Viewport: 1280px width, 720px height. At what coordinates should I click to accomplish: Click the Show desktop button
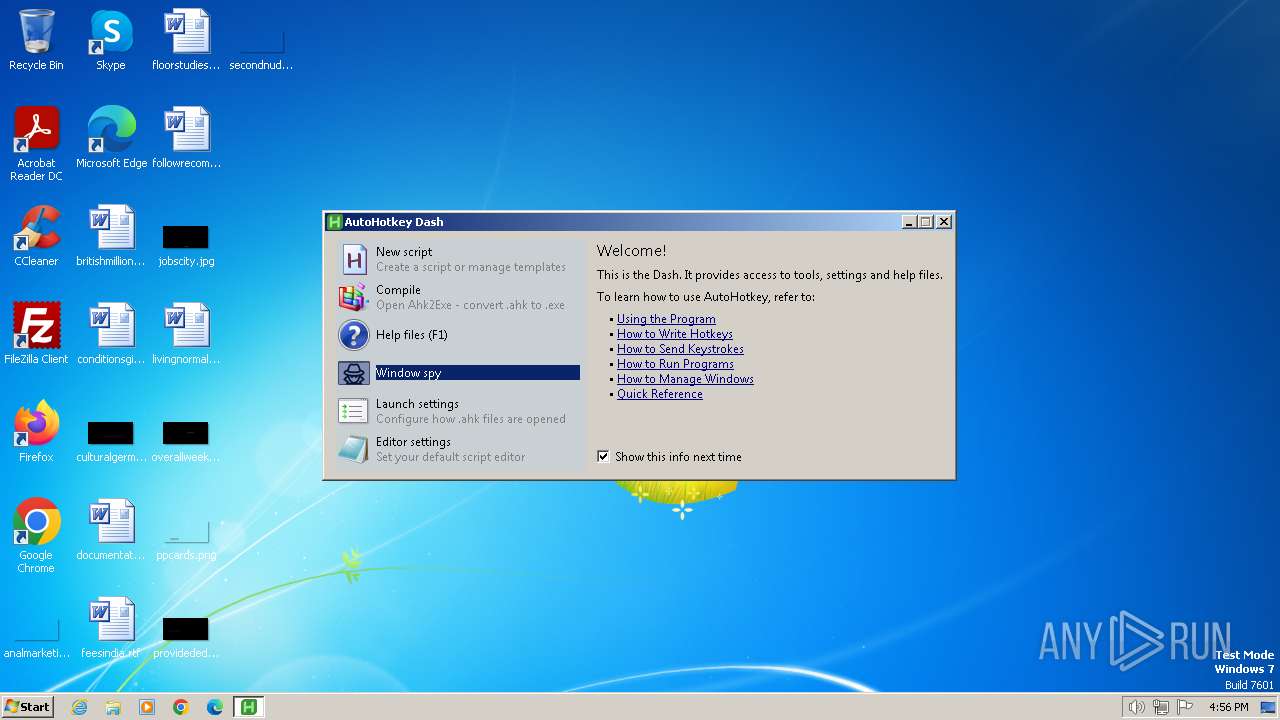(1269, 707)
